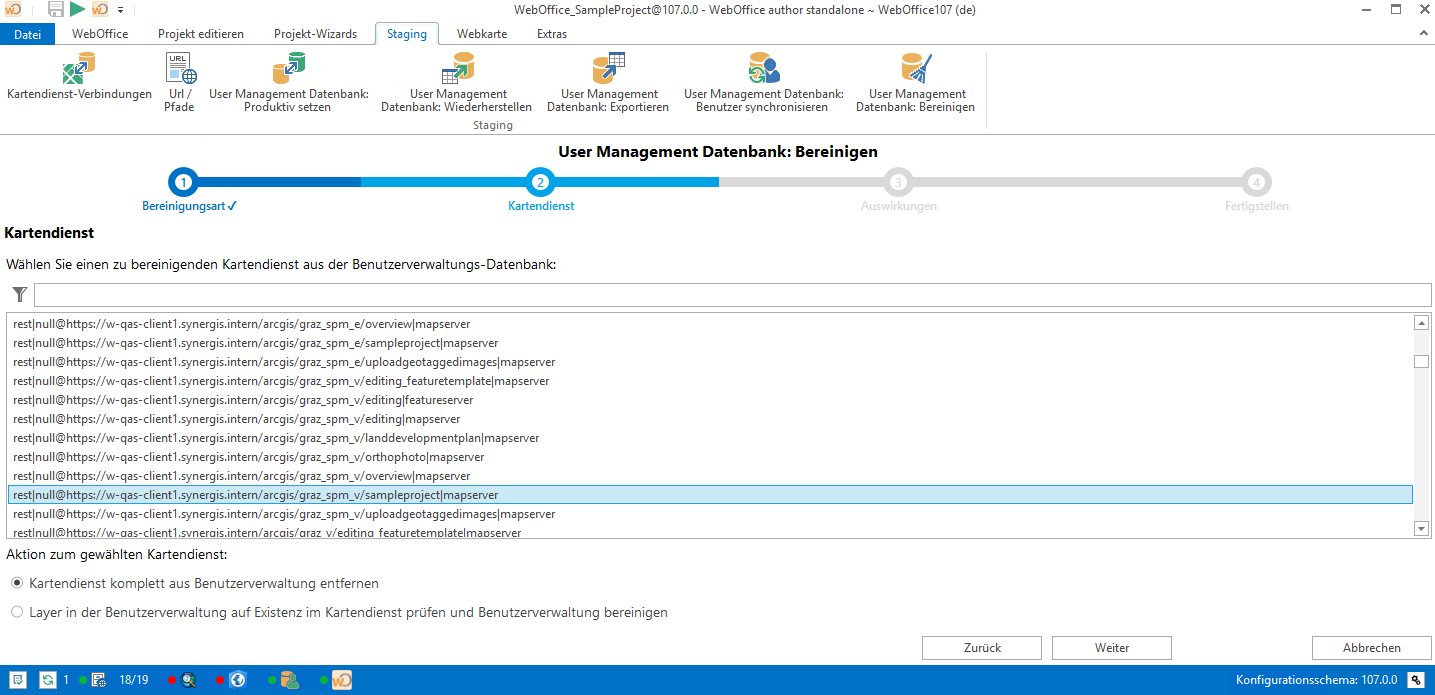The height and width of the screenshot is (695, 1435).
Task: Launch User Management Datenbank: Exportieren
Action: pos(608,72)
